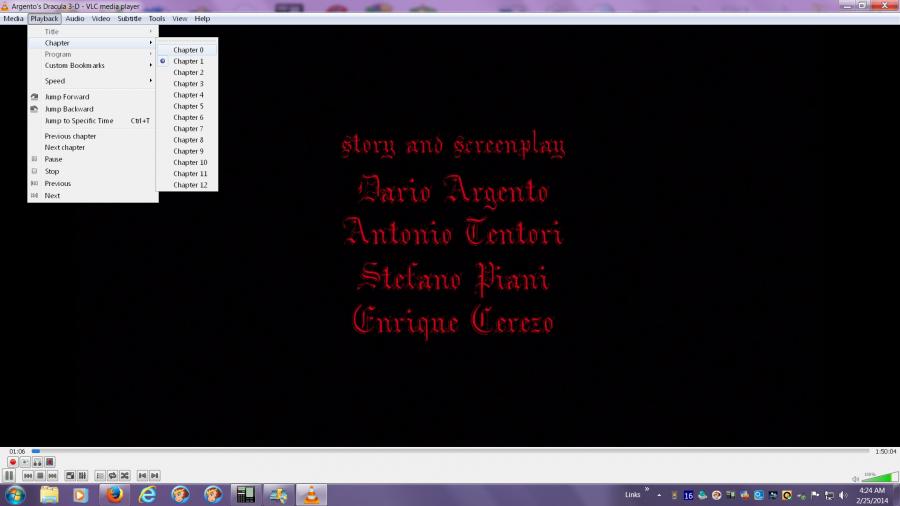Open Internet Explorer from the taskbar

[x=147, y=495]
